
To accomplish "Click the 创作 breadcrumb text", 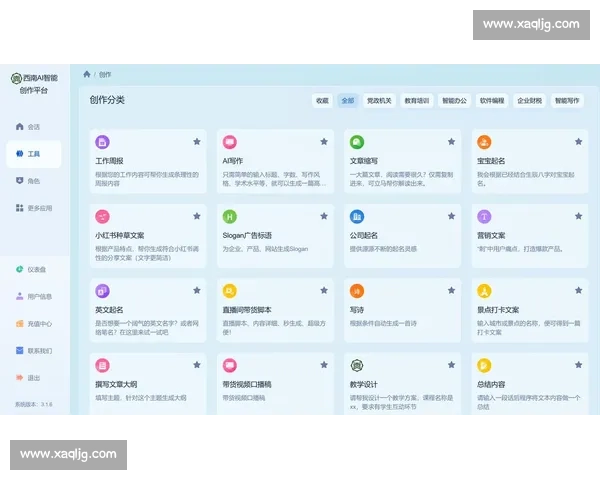I will [x=105, y=74].
